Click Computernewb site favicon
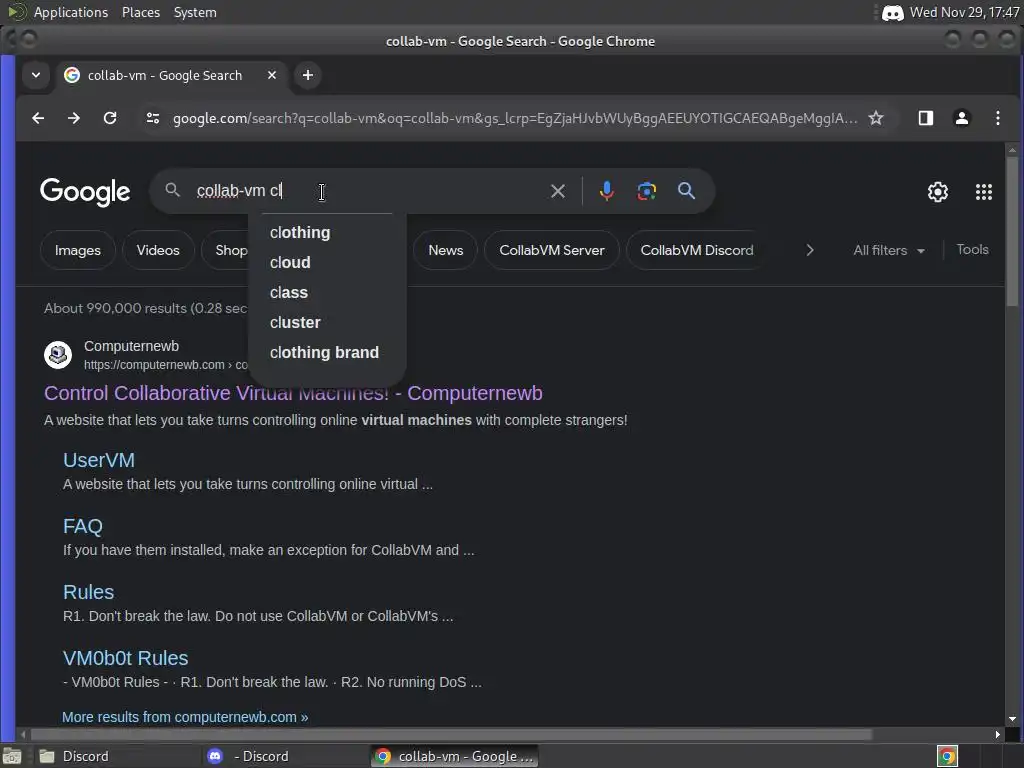The height and width of the screenshot is (768, 1024). coord(58,355)
